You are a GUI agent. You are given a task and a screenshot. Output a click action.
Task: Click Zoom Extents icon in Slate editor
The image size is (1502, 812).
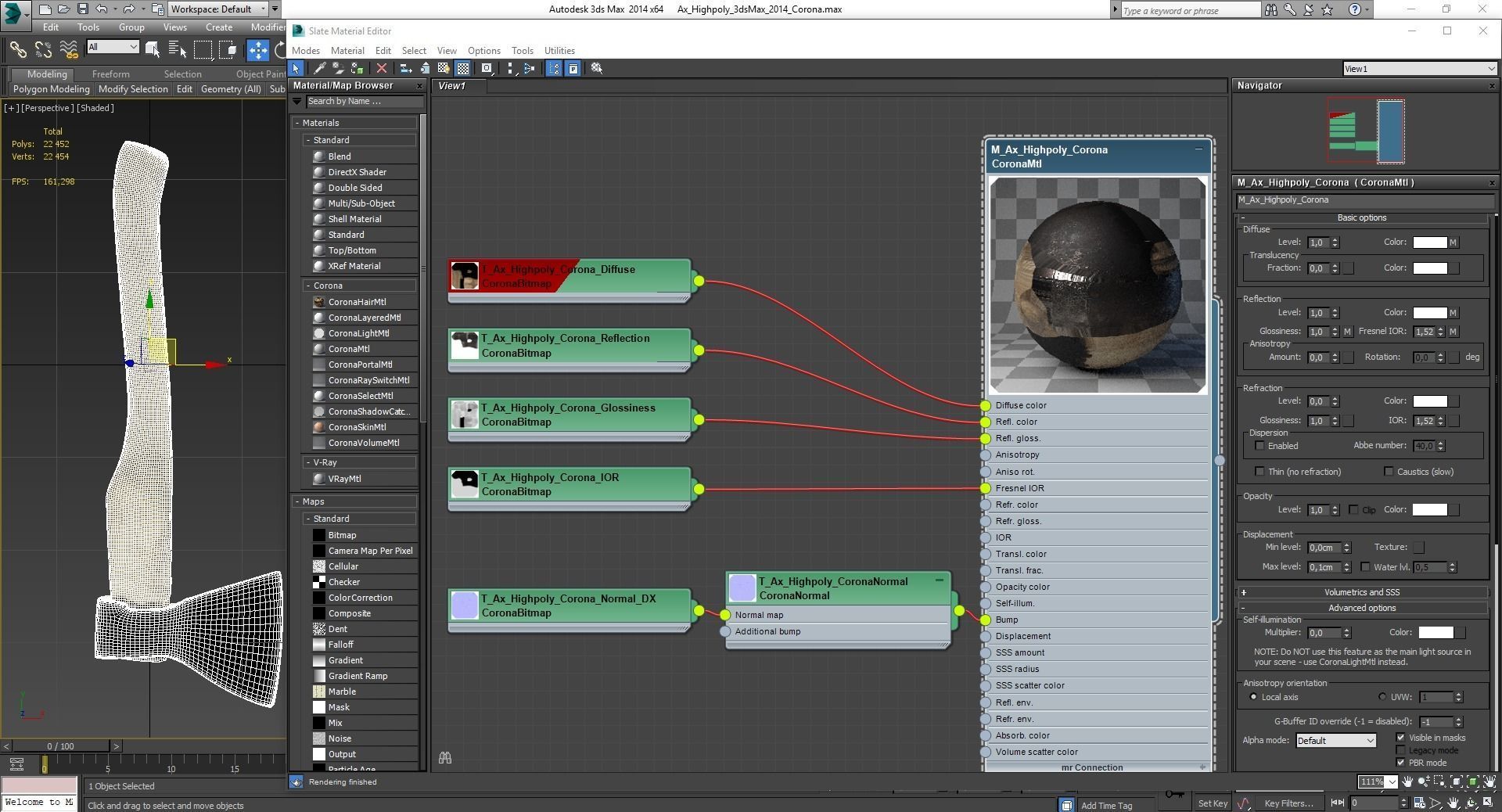coord(1457,781)
